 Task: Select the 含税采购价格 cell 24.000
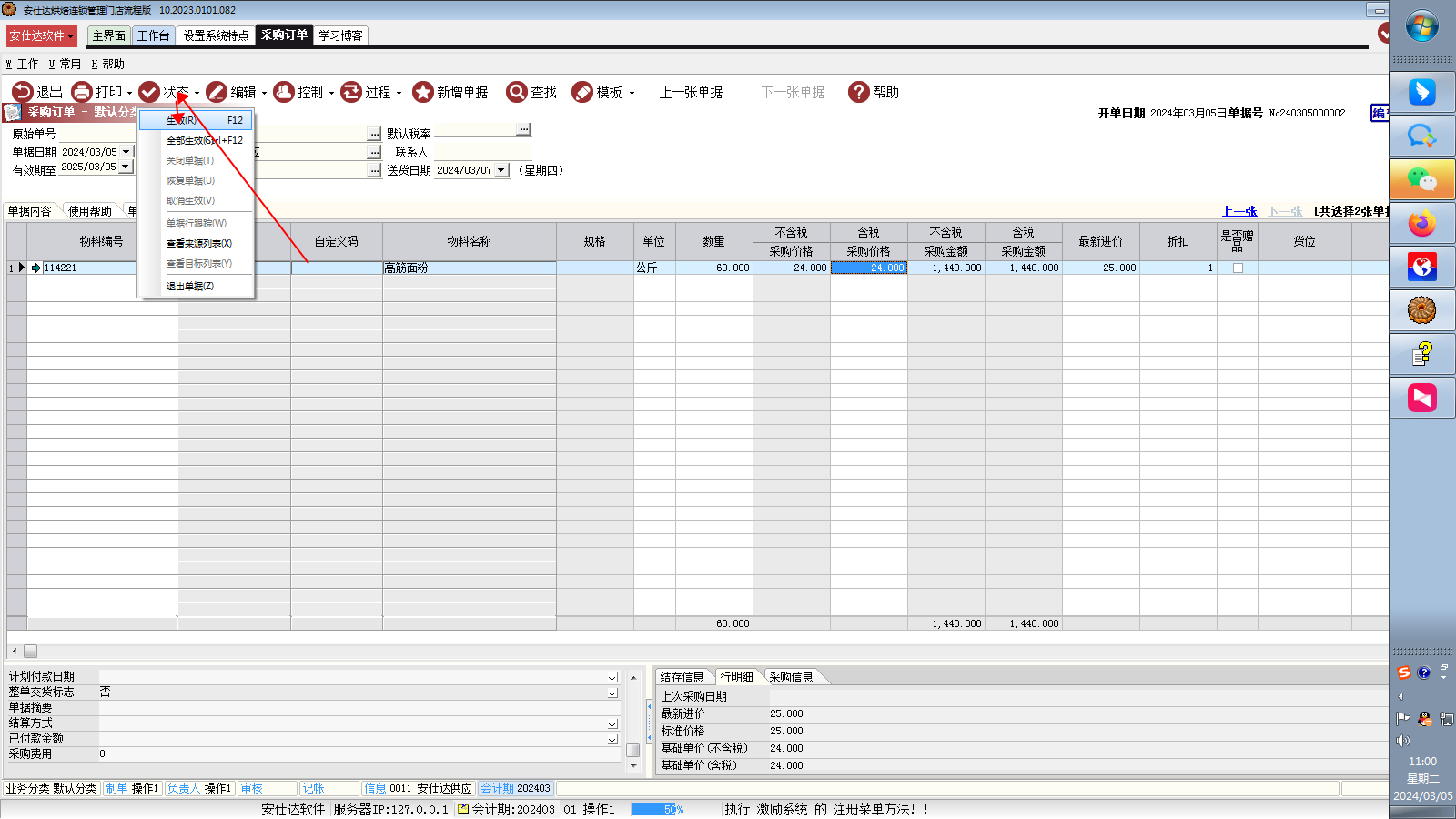pos(869,268)
